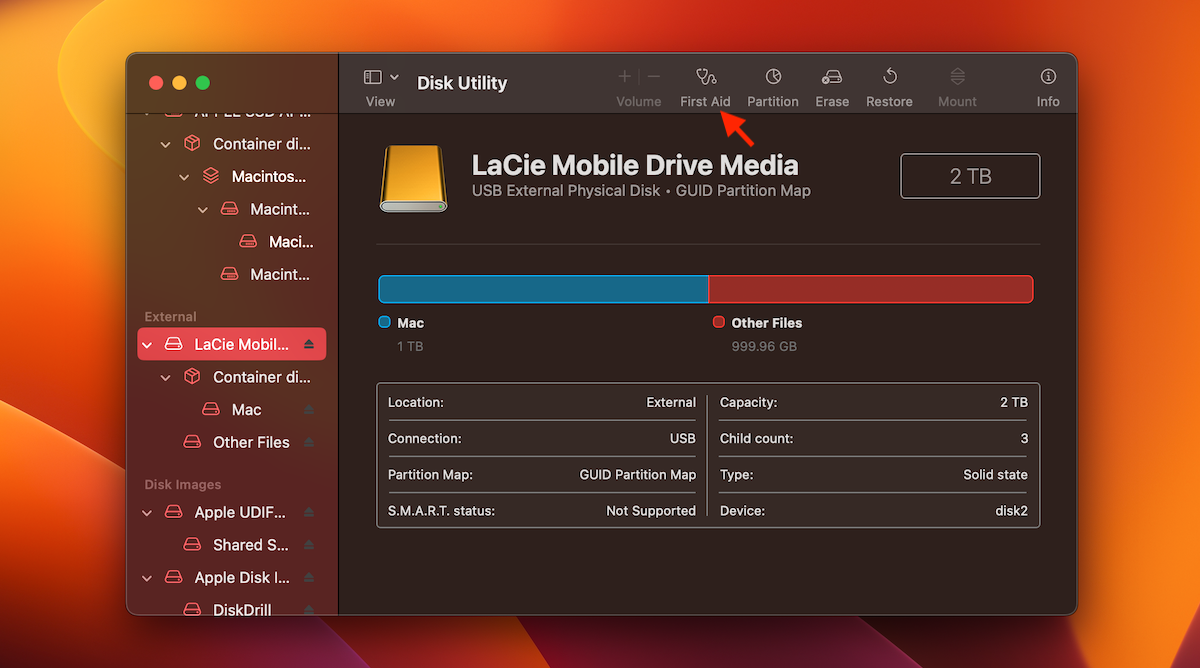
Task: Eject the Apple Disk I... image
Action: click(309, 578)
